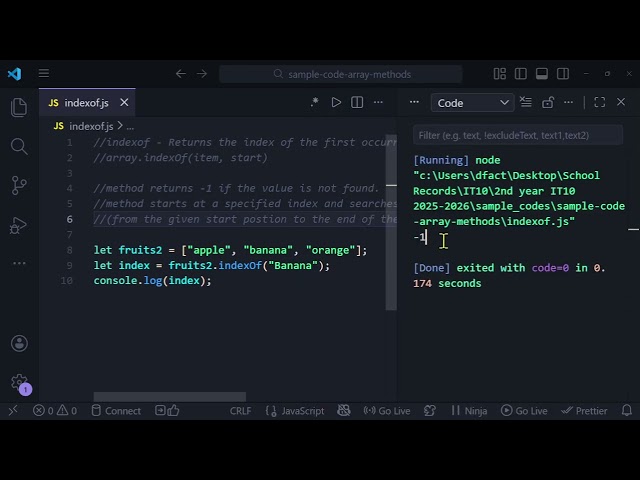Click the -1 output result
This screenshot has width=640, height=480.
(x=419, y=237)
